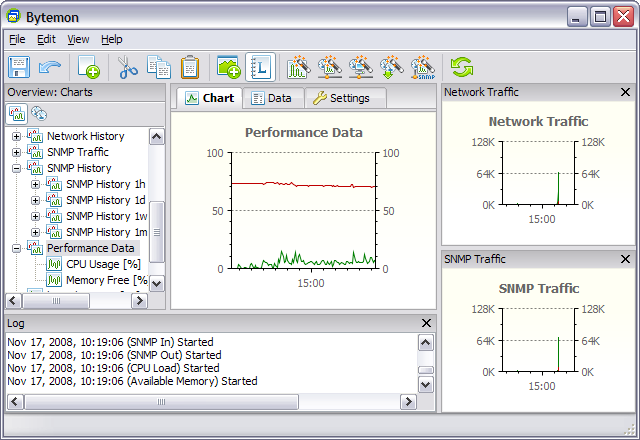This screenshot has width=640, height=440.
Task: Open the Data tab
Action: click(x=272, y=98)
